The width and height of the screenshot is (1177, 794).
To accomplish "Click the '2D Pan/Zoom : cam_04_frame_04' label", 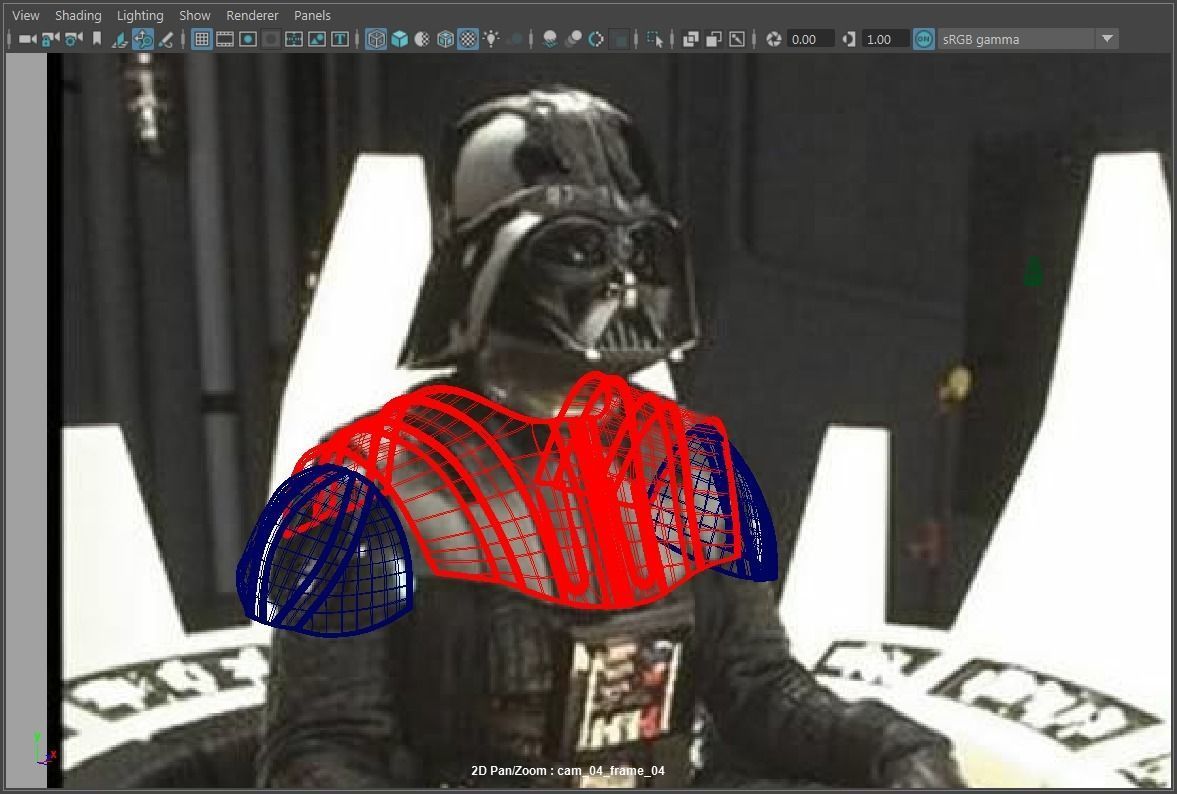I will (x=567, y=771).
